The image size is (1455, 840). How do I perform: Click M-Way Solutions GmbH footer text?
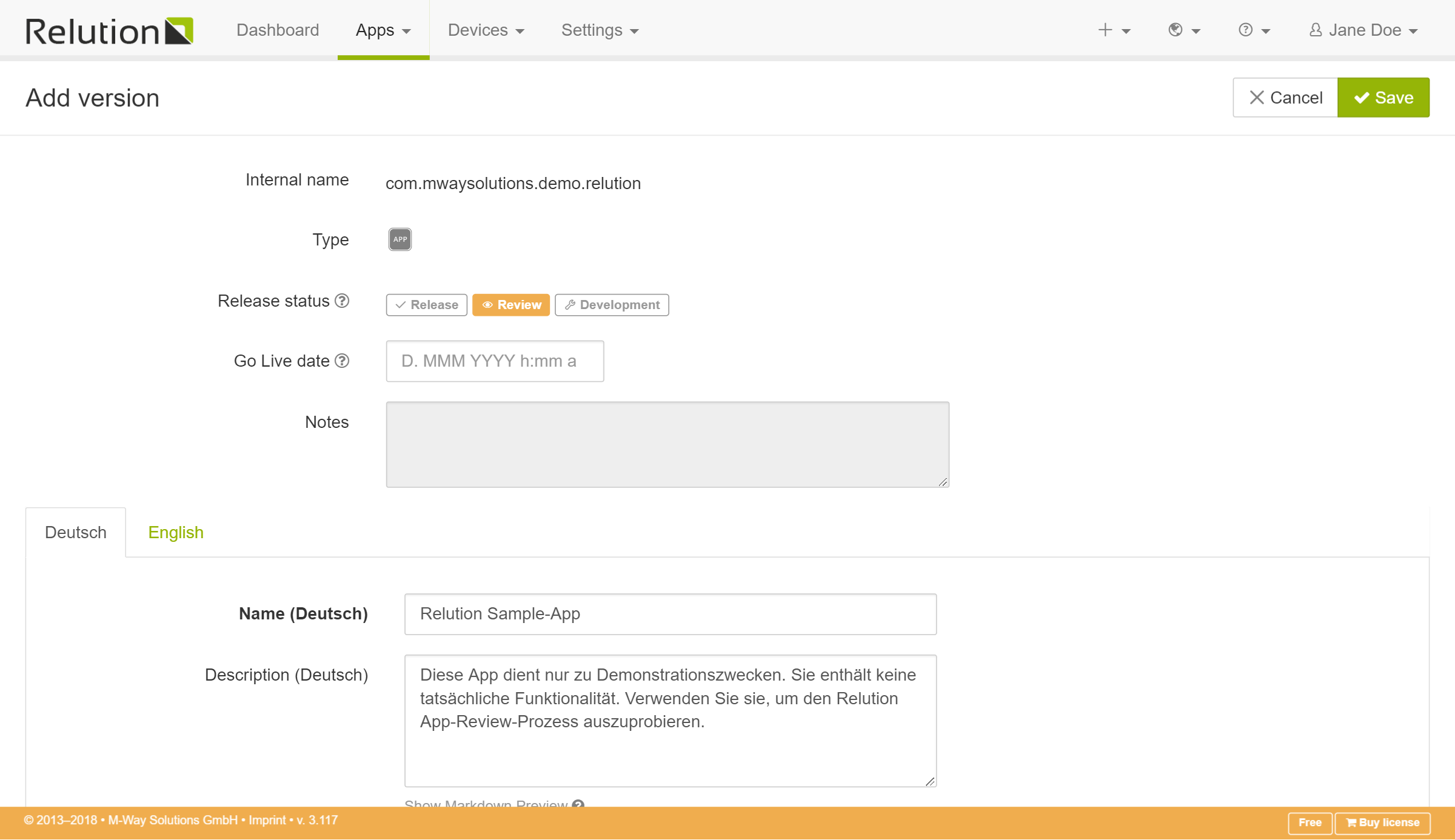coord(173,820)
